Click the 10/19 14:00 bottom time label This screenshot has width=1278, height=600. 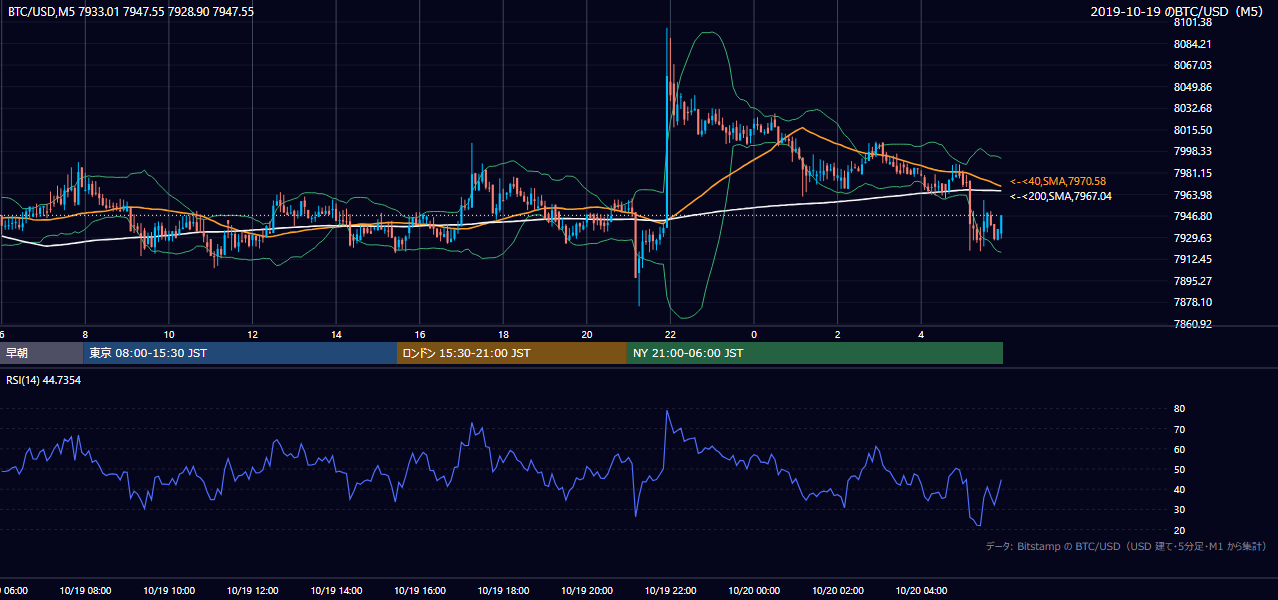tap(336, 591)
